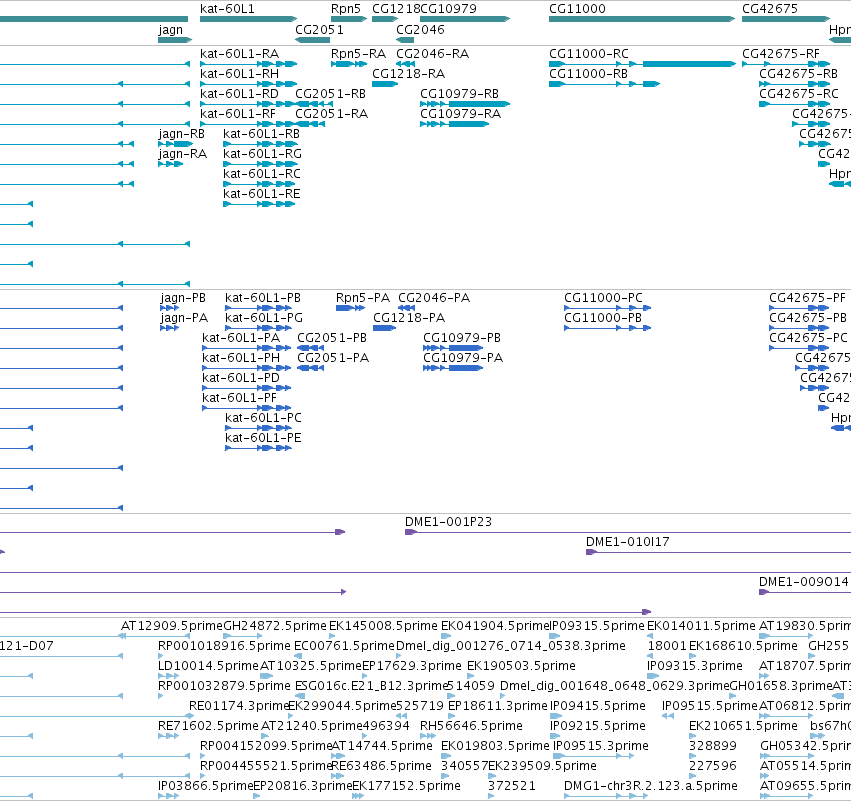Click the kat-60L1 gene label
This screenshot has width=851, height=801.
point(227,9)
